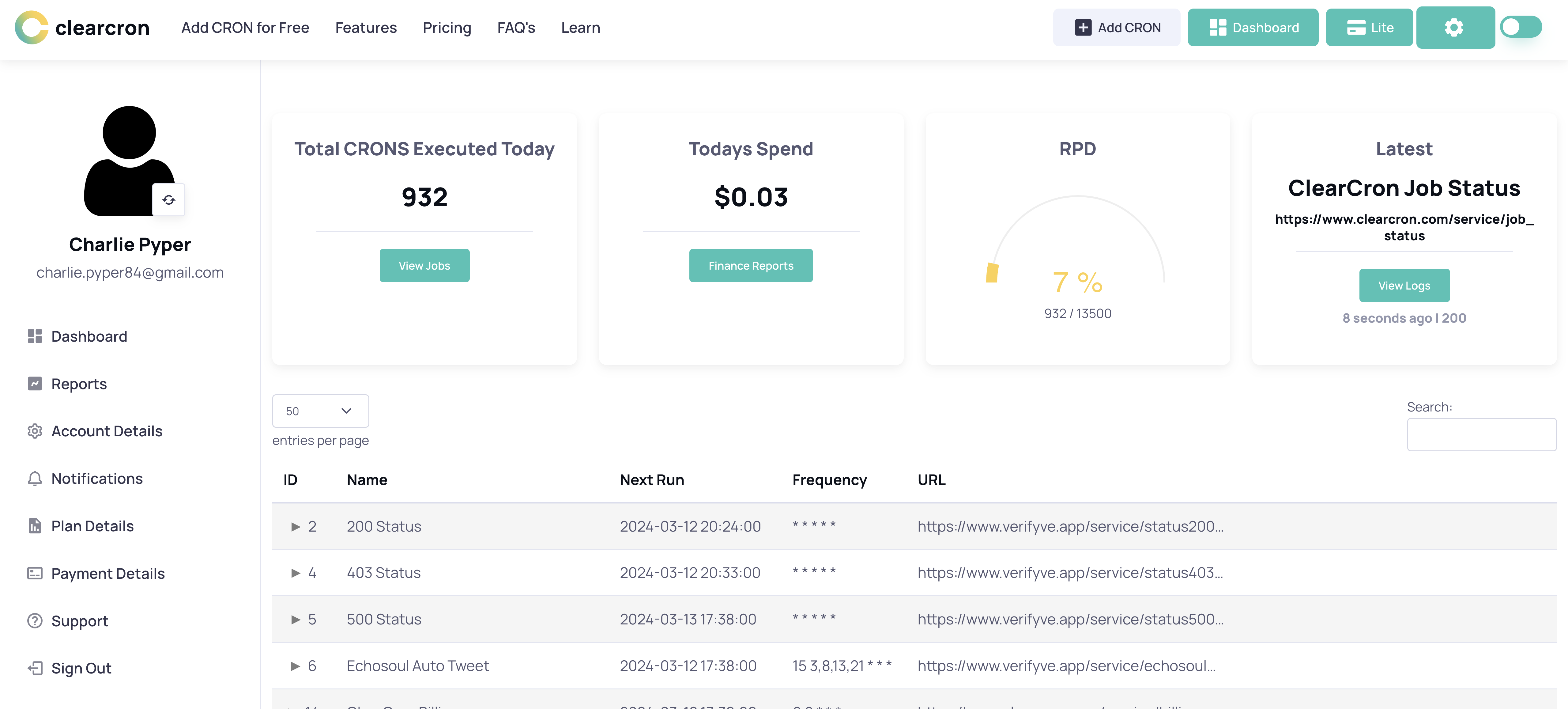Click '15 3,8,13,21 * * *' frequency cell
This screenshot has height=709, width=1568.
point(842,666)
